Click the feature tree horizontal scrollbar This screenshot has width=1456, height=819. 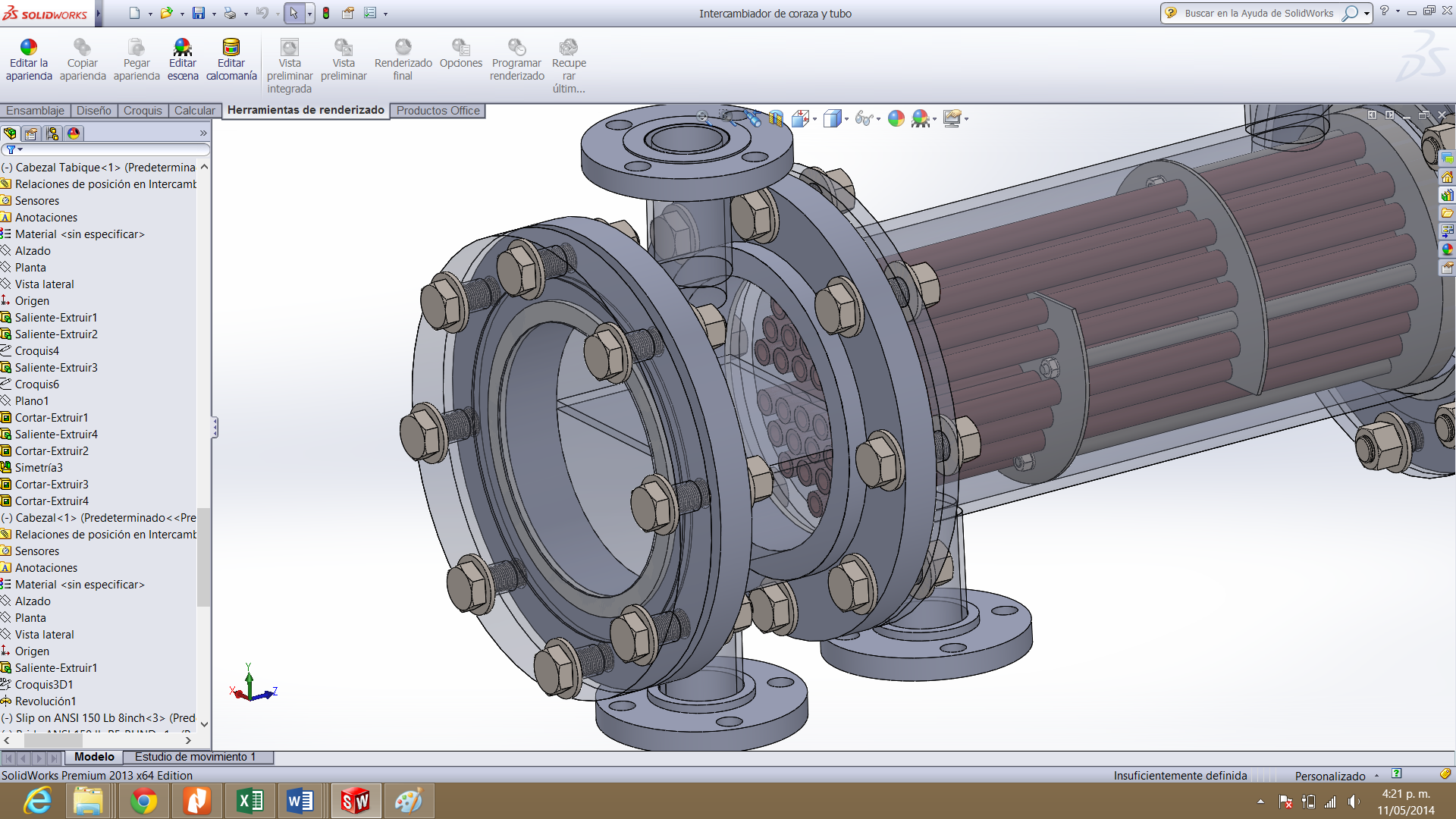click(53, 739)
